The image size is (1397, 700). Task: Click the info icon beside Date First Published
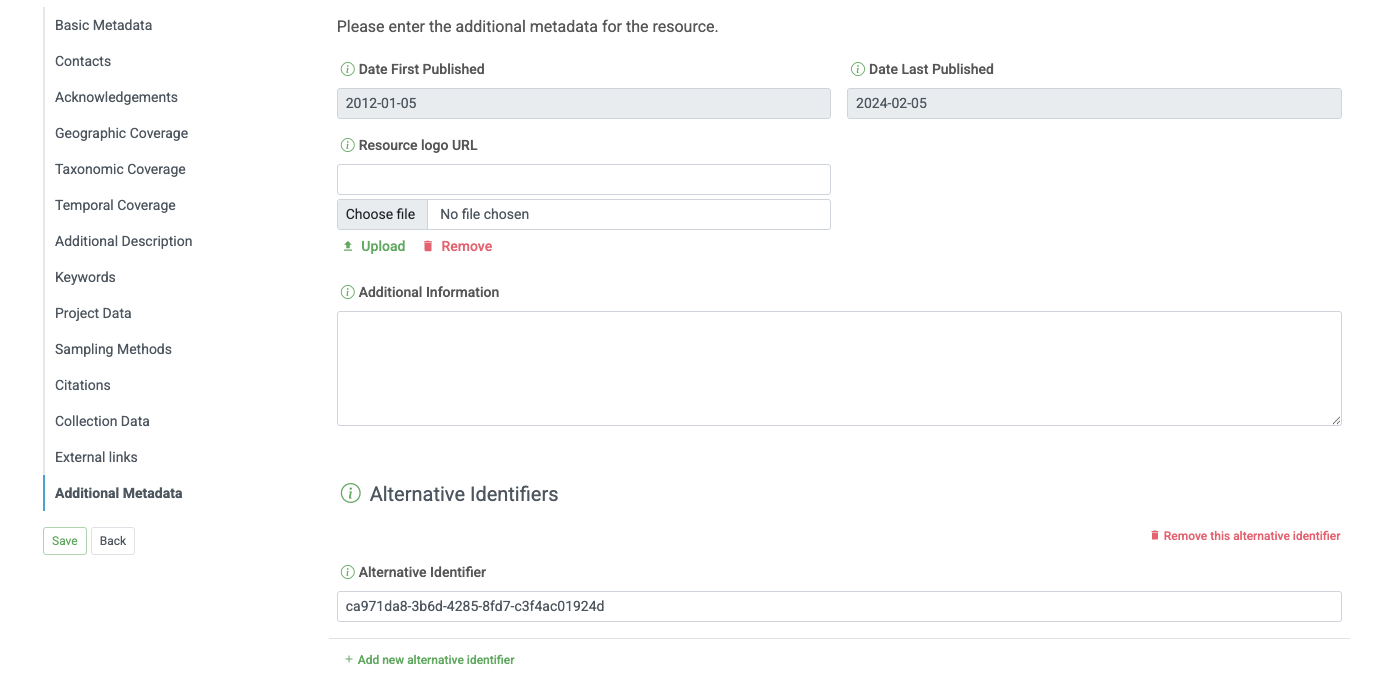pos(347,69)
